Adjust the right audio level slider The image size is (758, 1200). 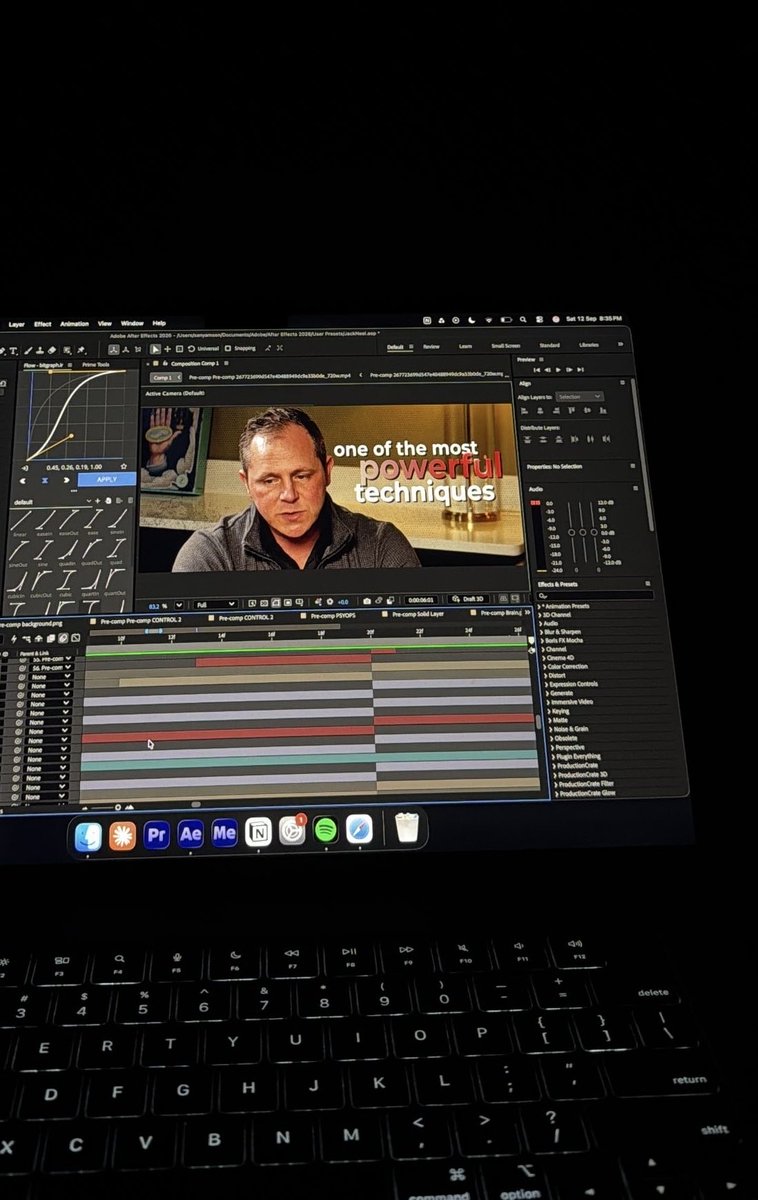(x=594, y=531)
